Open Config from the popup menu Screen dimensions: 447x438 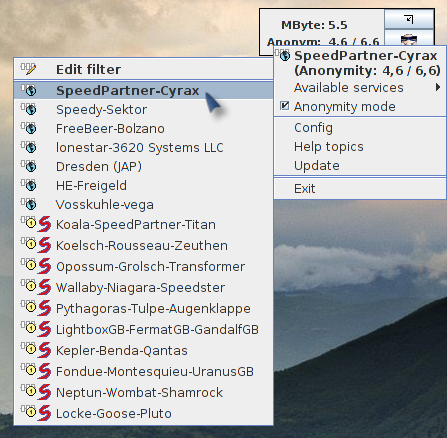pos(360,128)
